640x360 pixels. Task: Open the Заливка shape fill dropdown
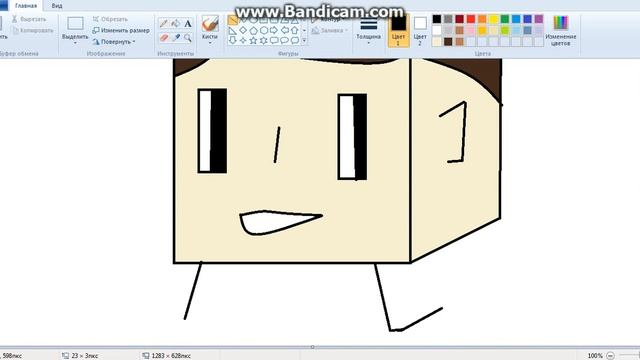pos(330,31)
